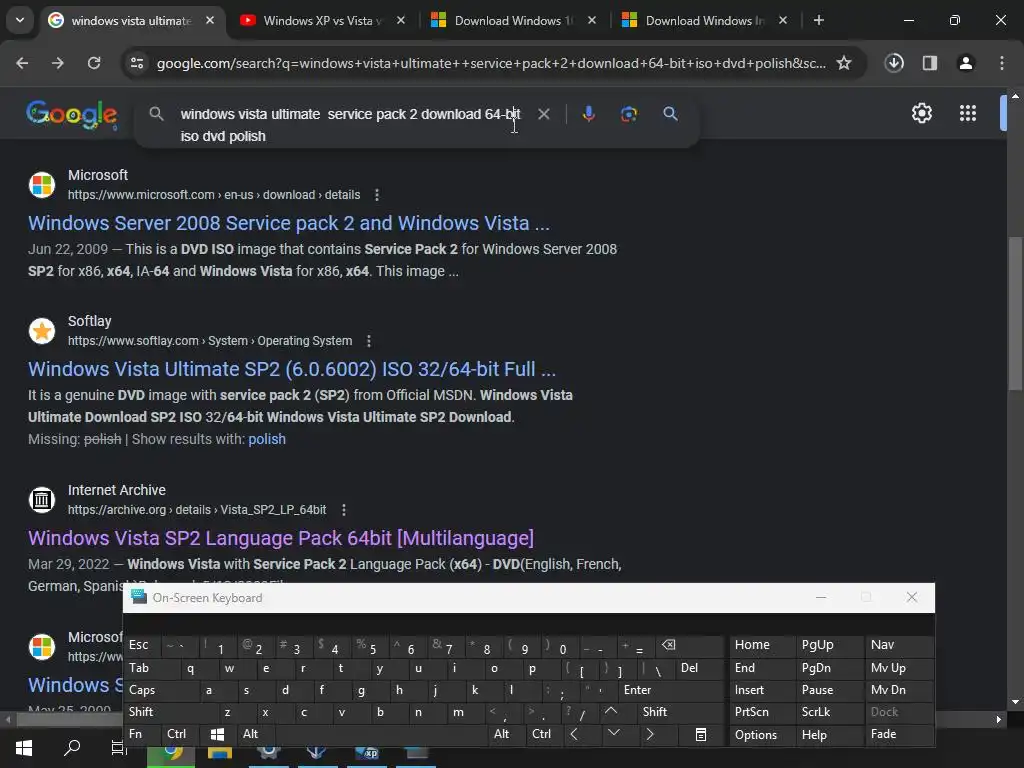Click the context menu key on keyboard
This screenshot has height=768, width=1024.
[701, 735]
